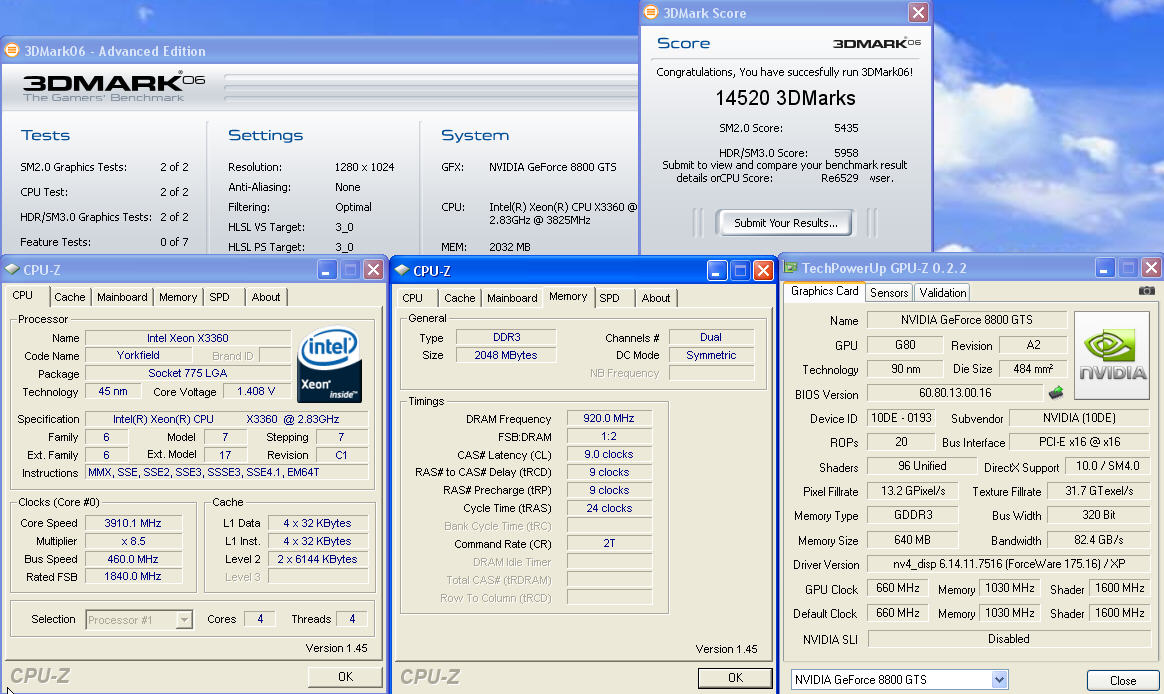Switch to CPU tab in middle CPU-Z
1164x694 pixels.
coord(413,298)
